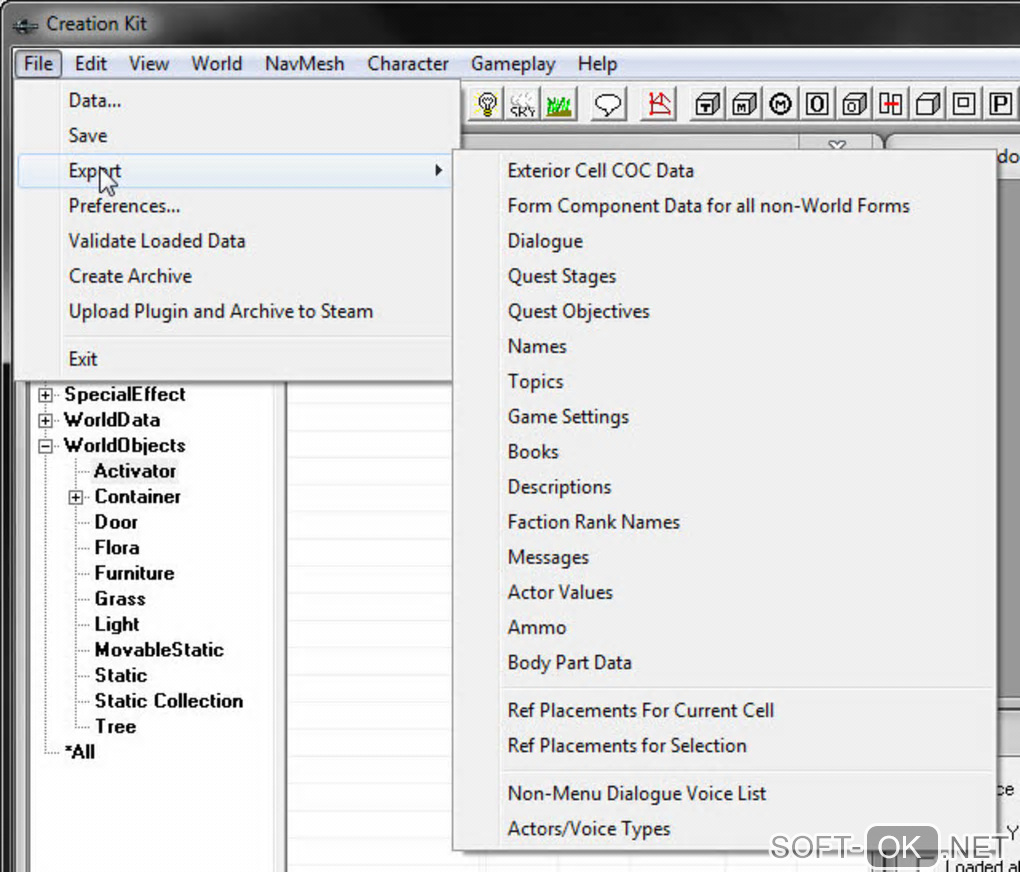
Task: Export Names from submenu
Action: (x=725, y=346)
